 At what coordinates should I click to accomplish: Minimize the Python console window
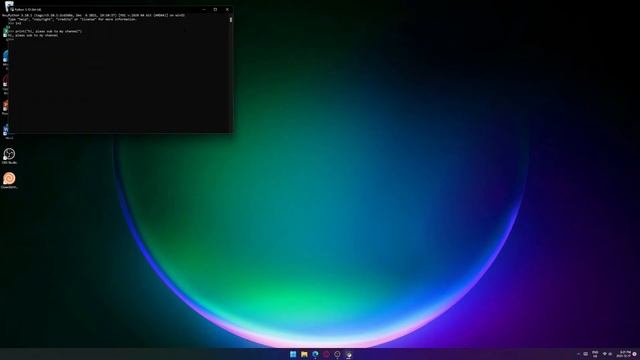pos(204,9)
